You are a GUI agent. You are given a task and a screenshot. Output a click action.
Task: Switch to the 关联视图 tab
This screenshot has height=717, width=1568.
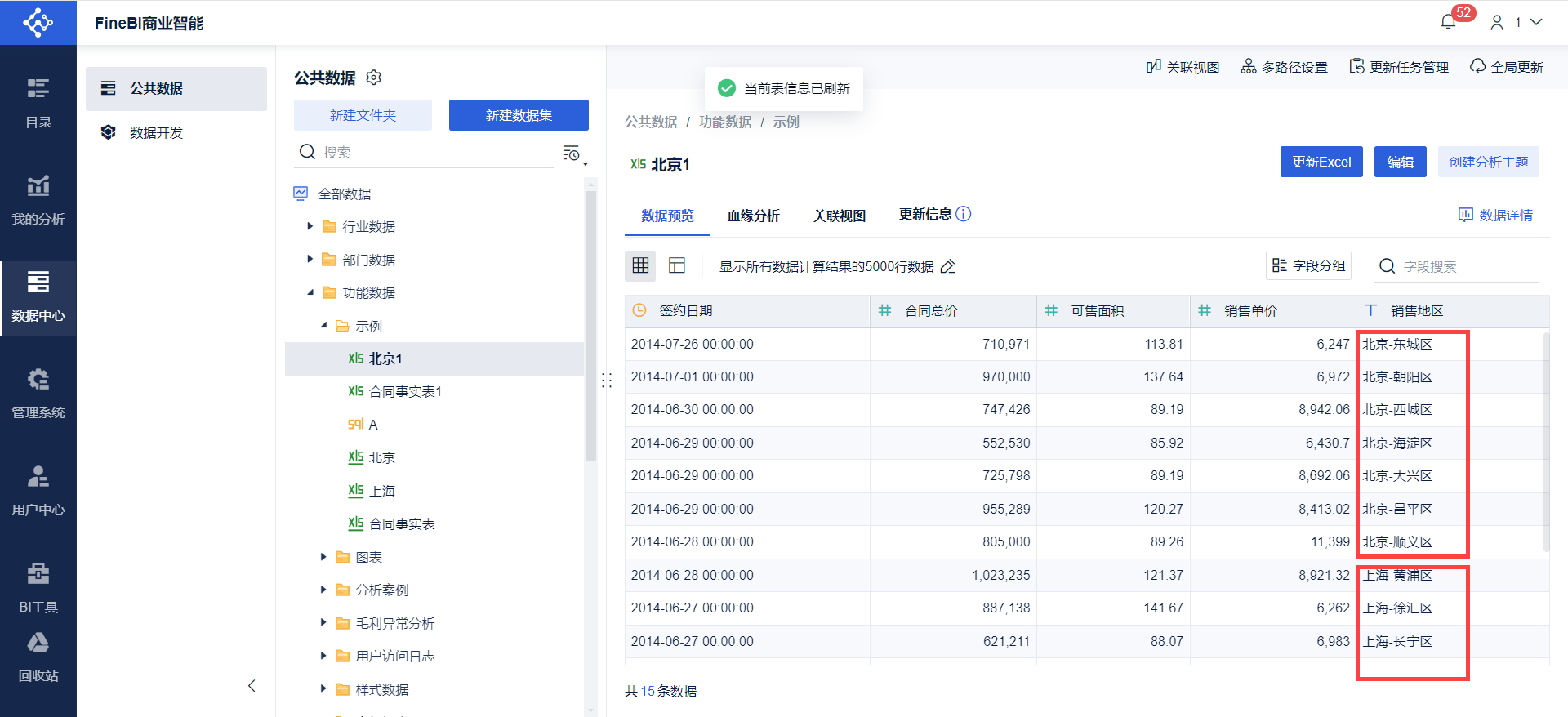coord(839,216)
